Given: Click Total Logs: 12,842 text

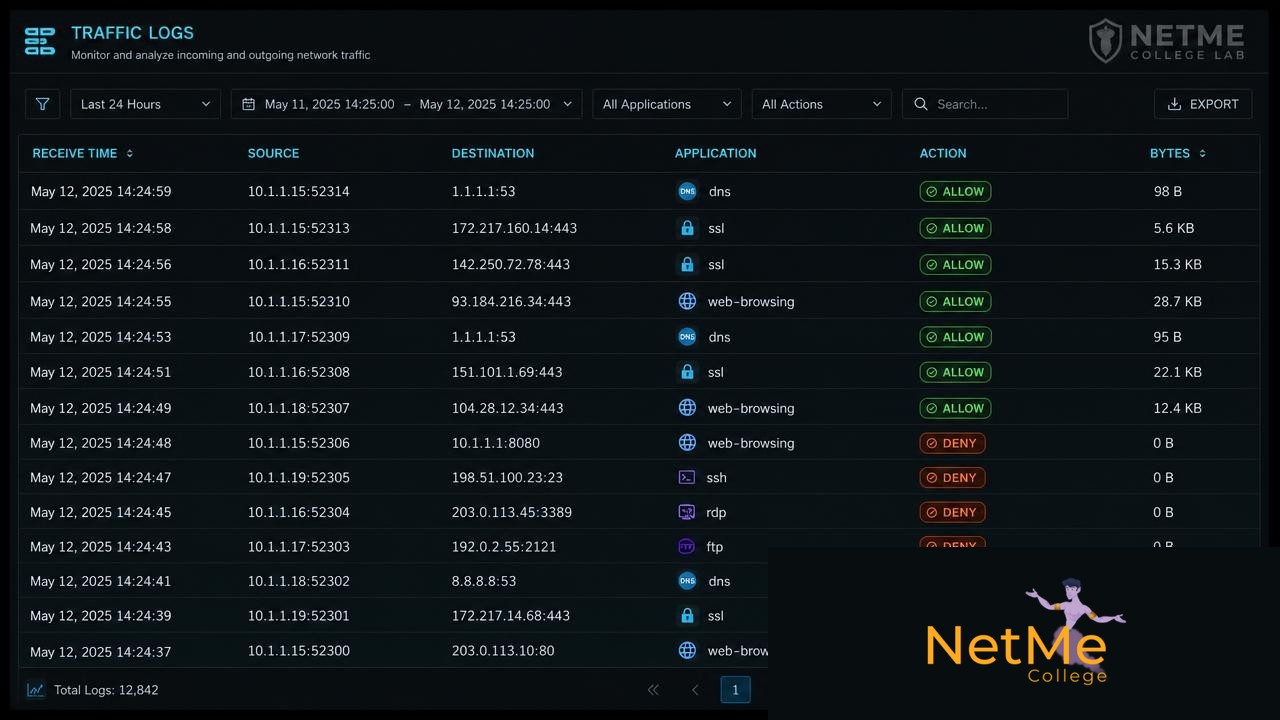Looking at the screenshot, I should (x=106, y=690).
